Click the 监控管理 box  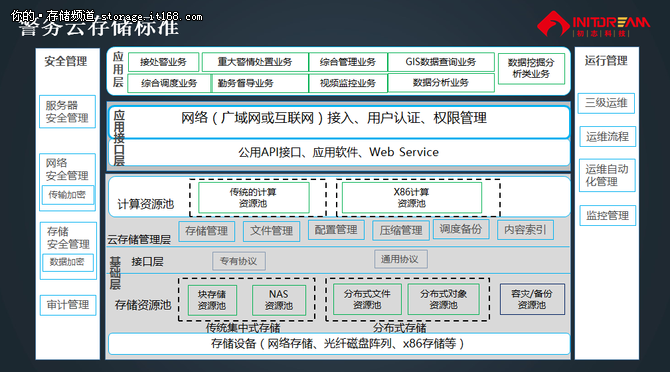(608, 215)
